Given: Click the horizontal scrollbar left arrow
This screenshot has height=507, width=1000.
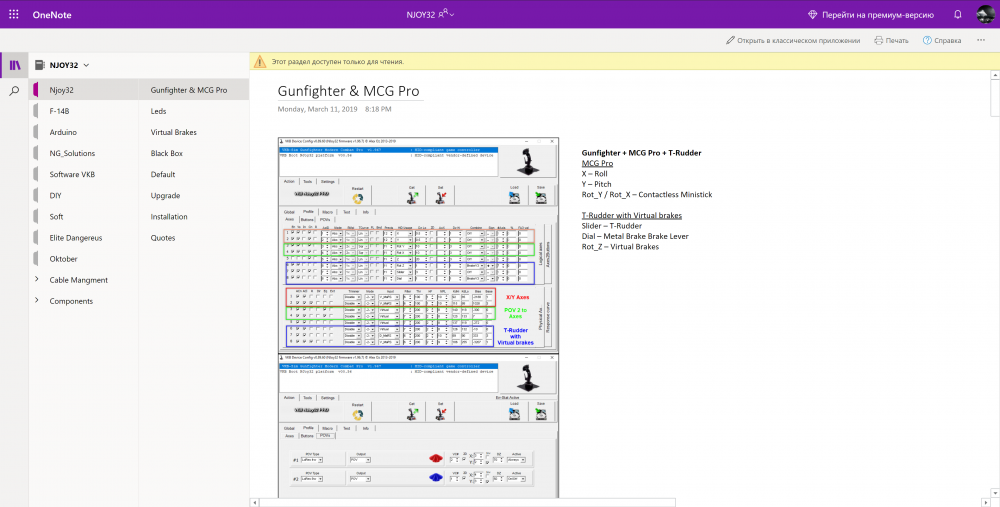Looking at the screenshot, I should tap(254, 503).
